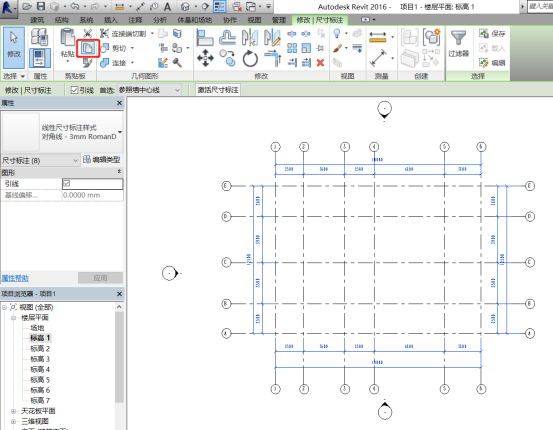The height and width of the screenshot is (430, 553).
Task: Open the 粘贴 dropdown arrow
Action: tap(67, 62)
